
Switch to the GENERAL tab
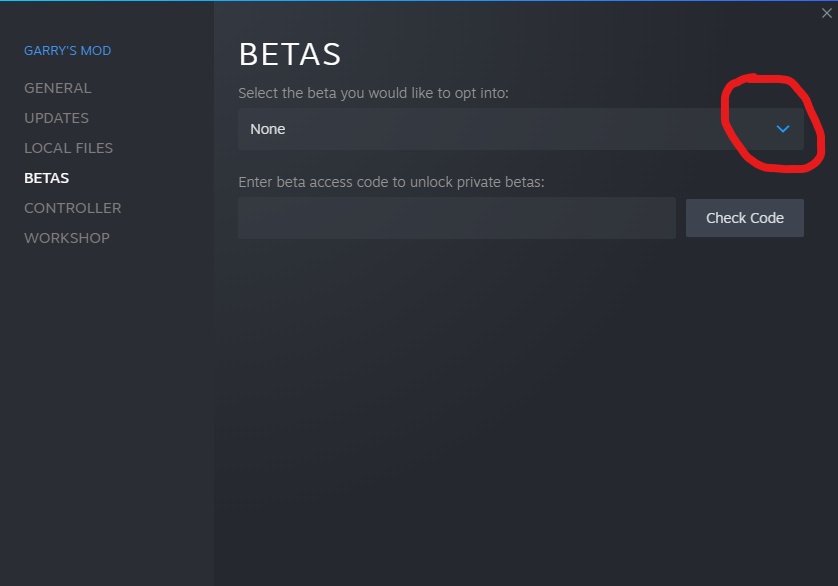[57, 88]
